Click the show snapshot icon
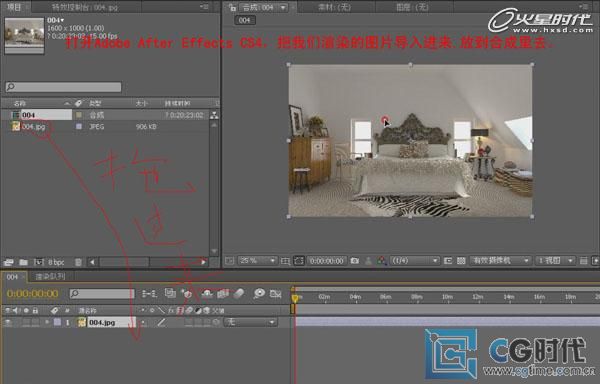Image resolution: width=600 pixels, height=384 pixels. [x=368, y=261]
